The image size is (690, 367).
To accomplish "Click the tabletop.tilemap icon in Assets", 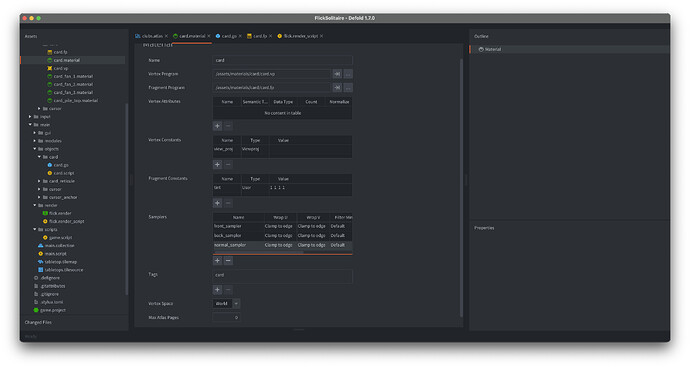I will click(40, 262).
